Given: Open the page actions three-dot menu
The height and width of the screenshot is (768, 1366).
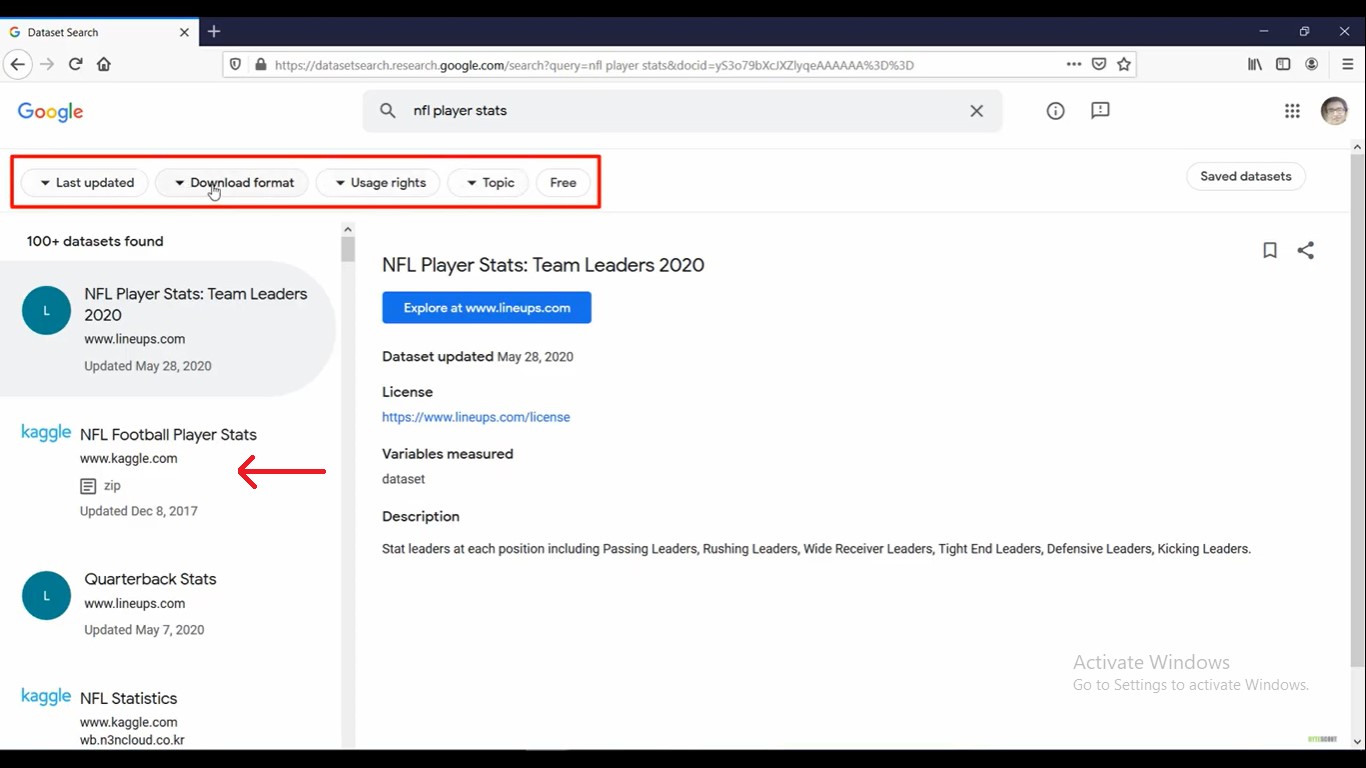Looking at the screenshot, I should (x=1074, y=64).
